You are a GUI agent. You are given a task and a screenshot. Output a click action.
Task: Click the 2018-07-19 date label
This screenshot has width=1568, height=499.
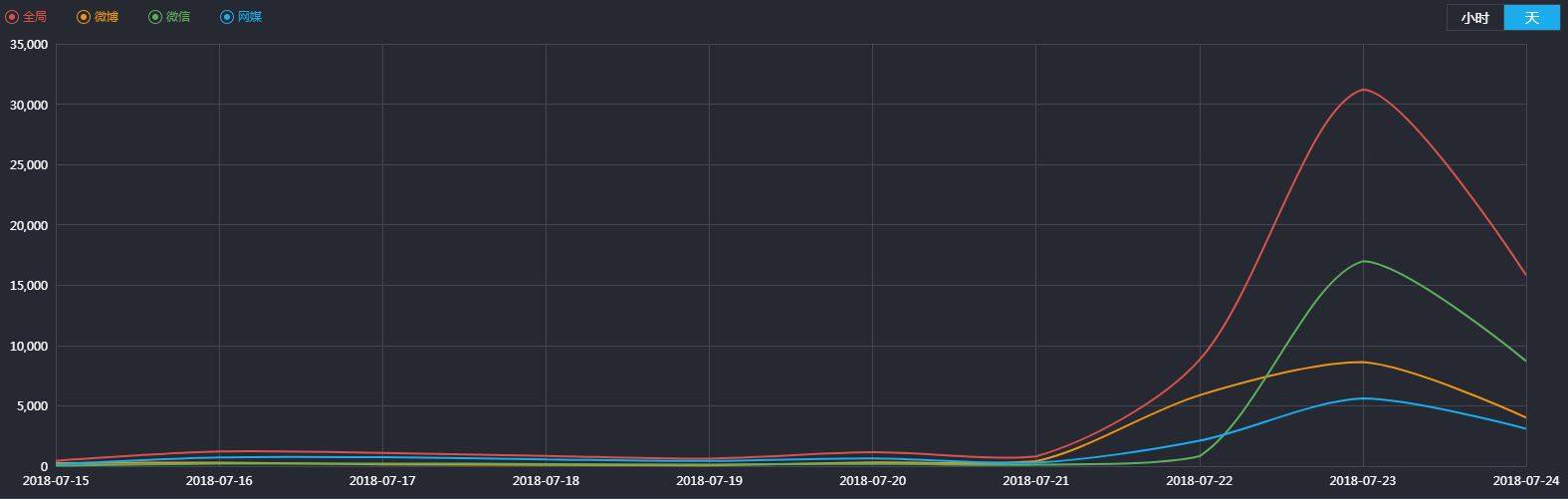(709, 481)
